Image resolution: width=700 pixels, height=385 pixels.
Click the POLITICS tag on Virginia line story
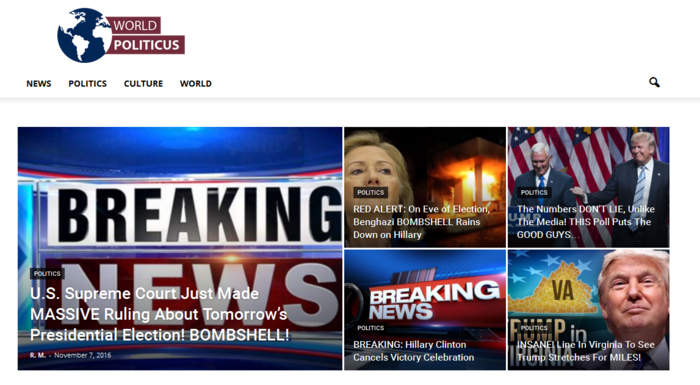coord(534,328)
